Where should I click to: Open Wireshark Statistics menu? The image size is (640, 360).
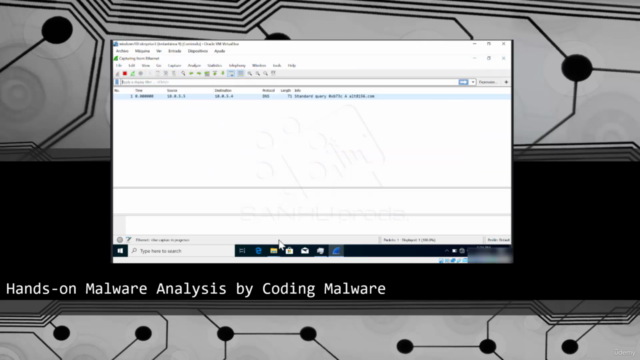click(x=215, y=65)
